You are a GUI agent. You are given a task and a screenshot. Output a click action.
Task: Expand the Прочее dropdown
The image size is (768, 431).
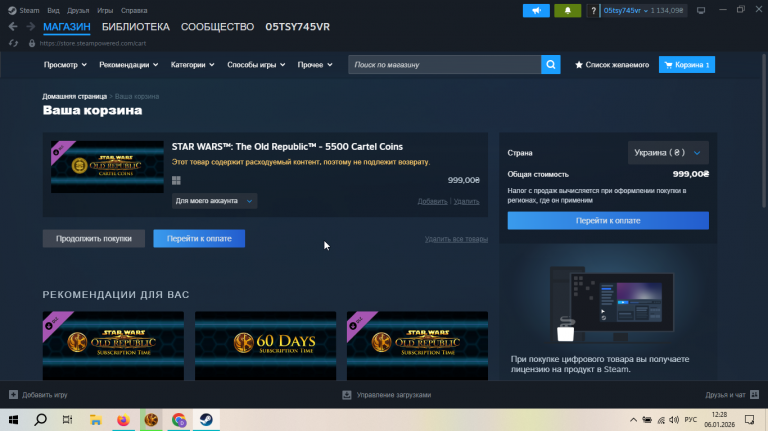(x=315, y=65)
